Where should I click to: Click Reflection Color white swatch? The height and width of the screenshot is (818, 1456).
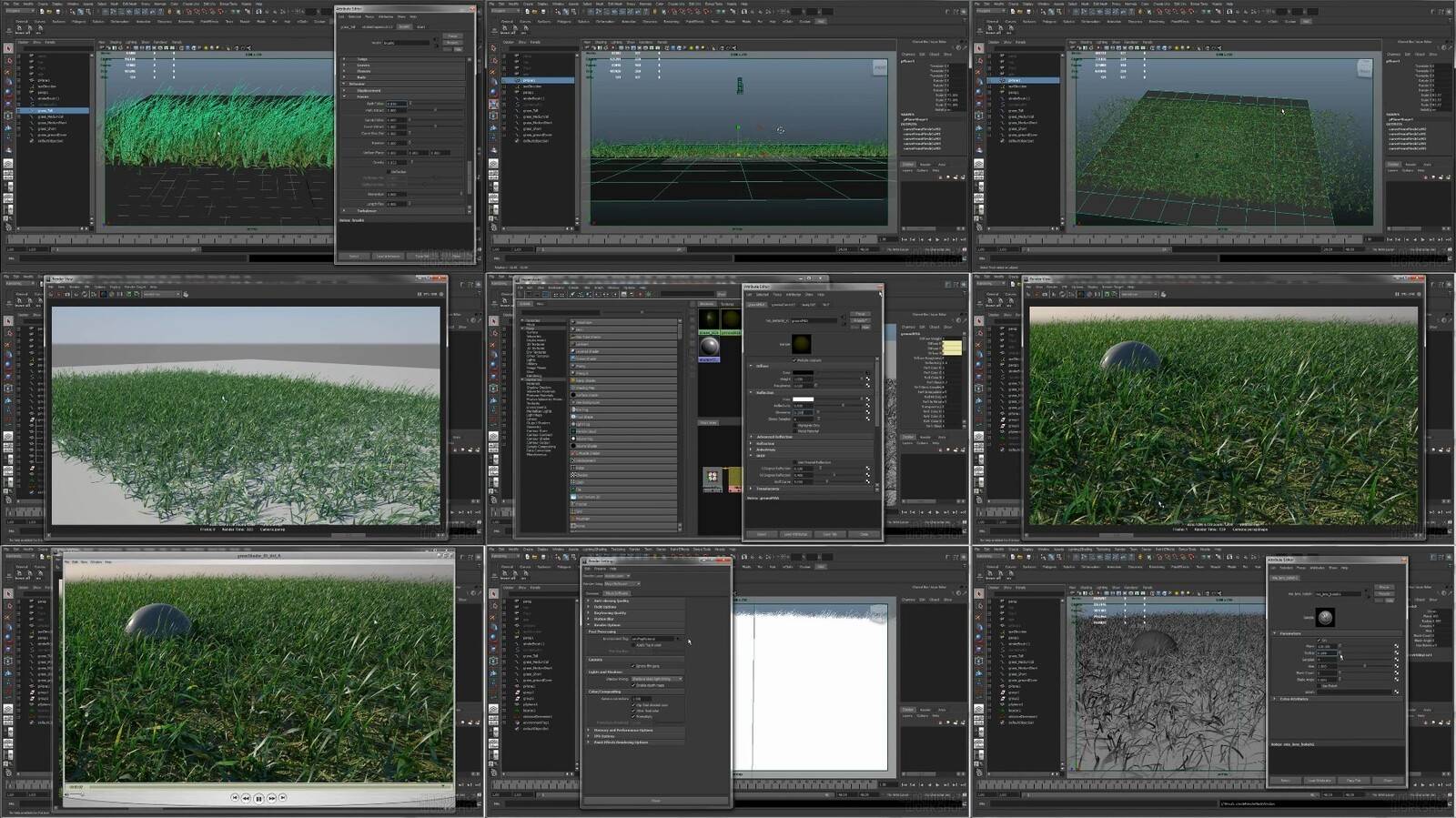click(x=803, y=399)
